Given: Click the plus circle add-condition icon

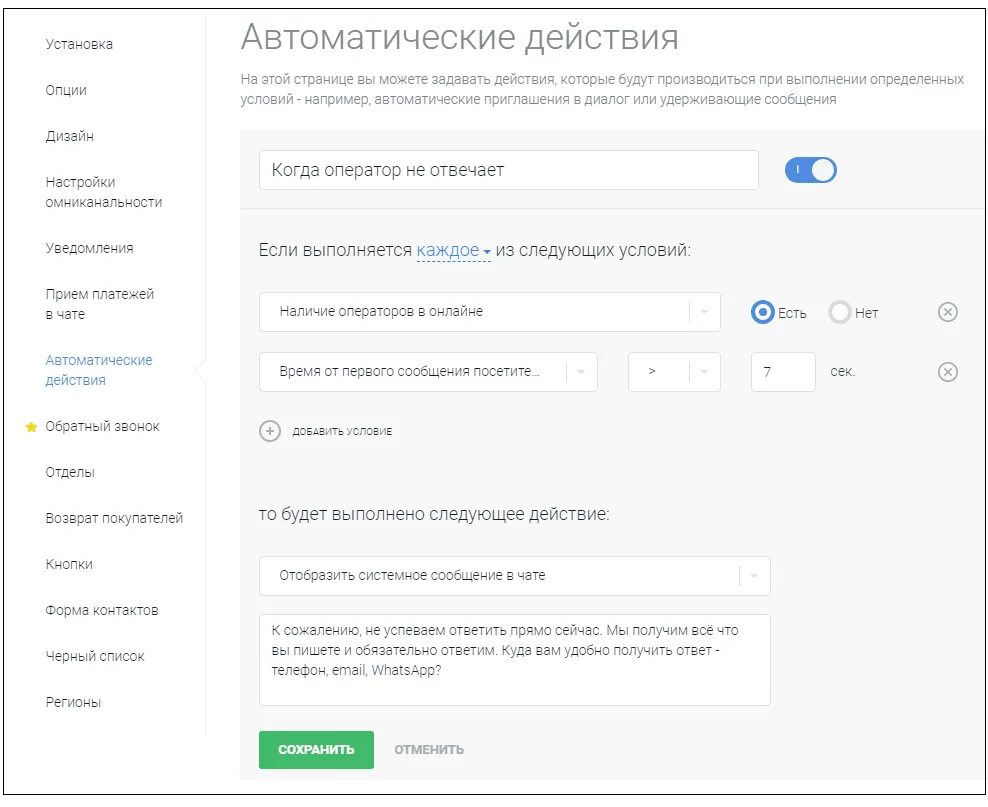Looking at the screenshot, I should pyautogui.click(x=270, y=431).
